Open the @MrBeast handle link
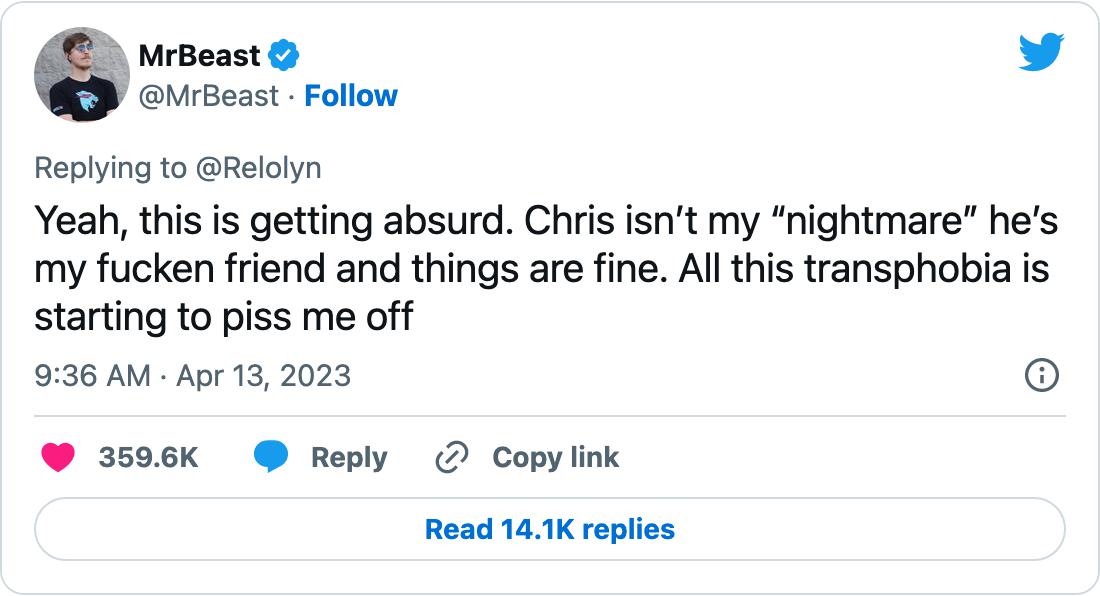The width and height of the screenshot is (1100, 596). tap(209, 96)
